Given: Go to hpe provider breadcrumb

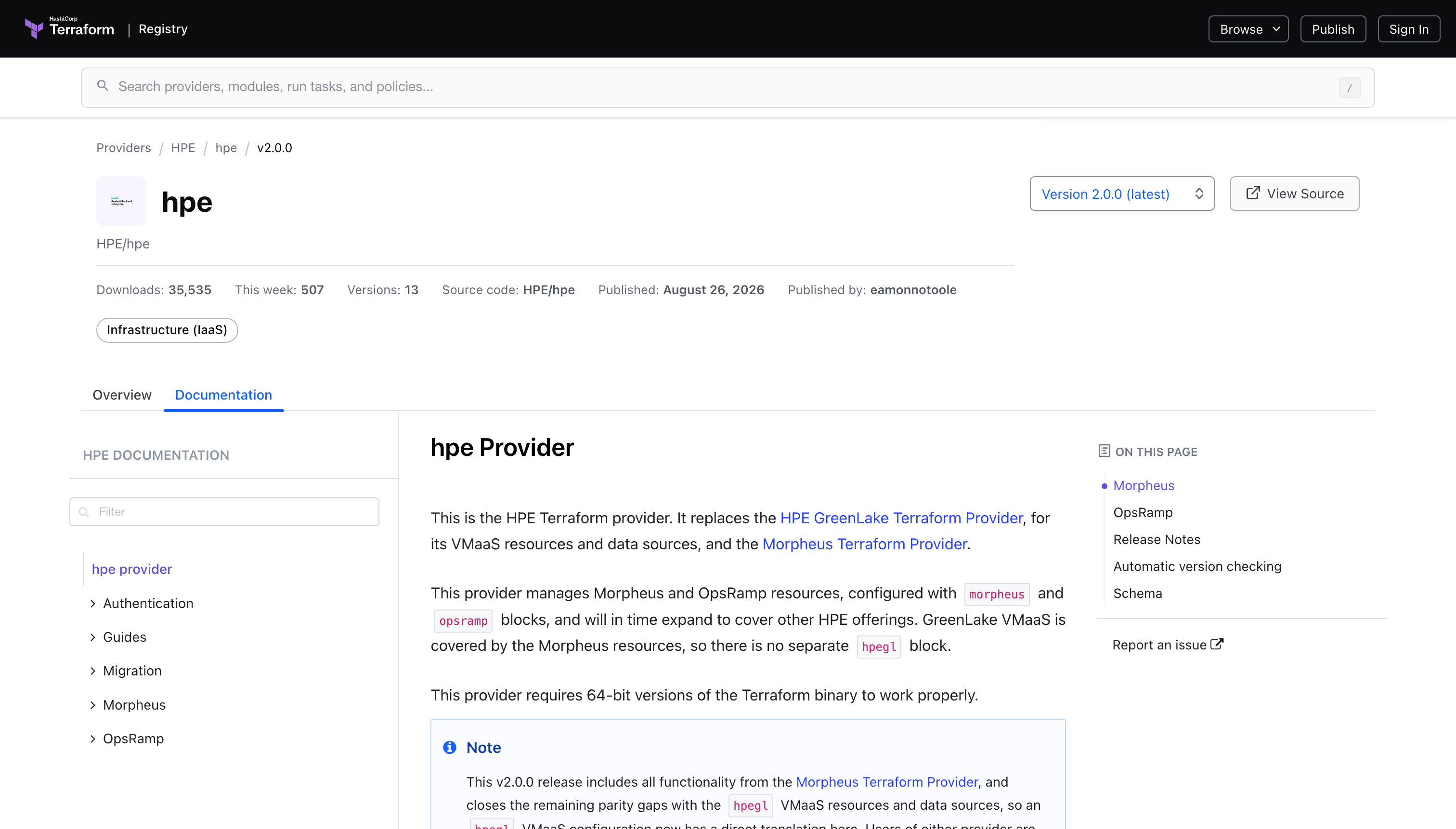Looking at the screenshot, I should pos(226,147).
